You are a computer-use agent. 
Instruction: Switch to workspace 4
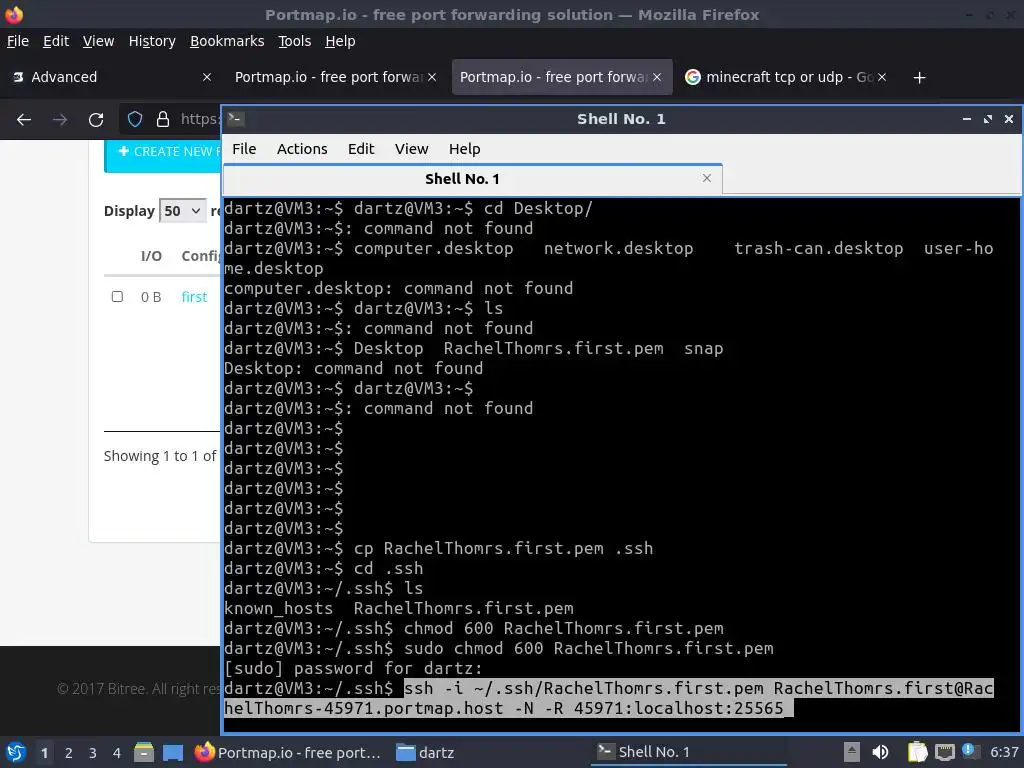pyautogui.click(x=116, y=753)
